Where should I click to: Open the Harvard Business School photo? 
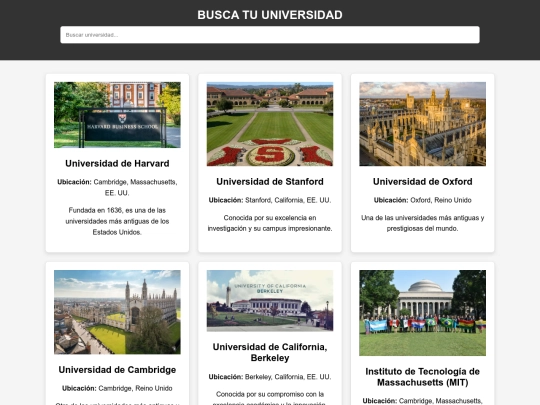click(117, 115)
